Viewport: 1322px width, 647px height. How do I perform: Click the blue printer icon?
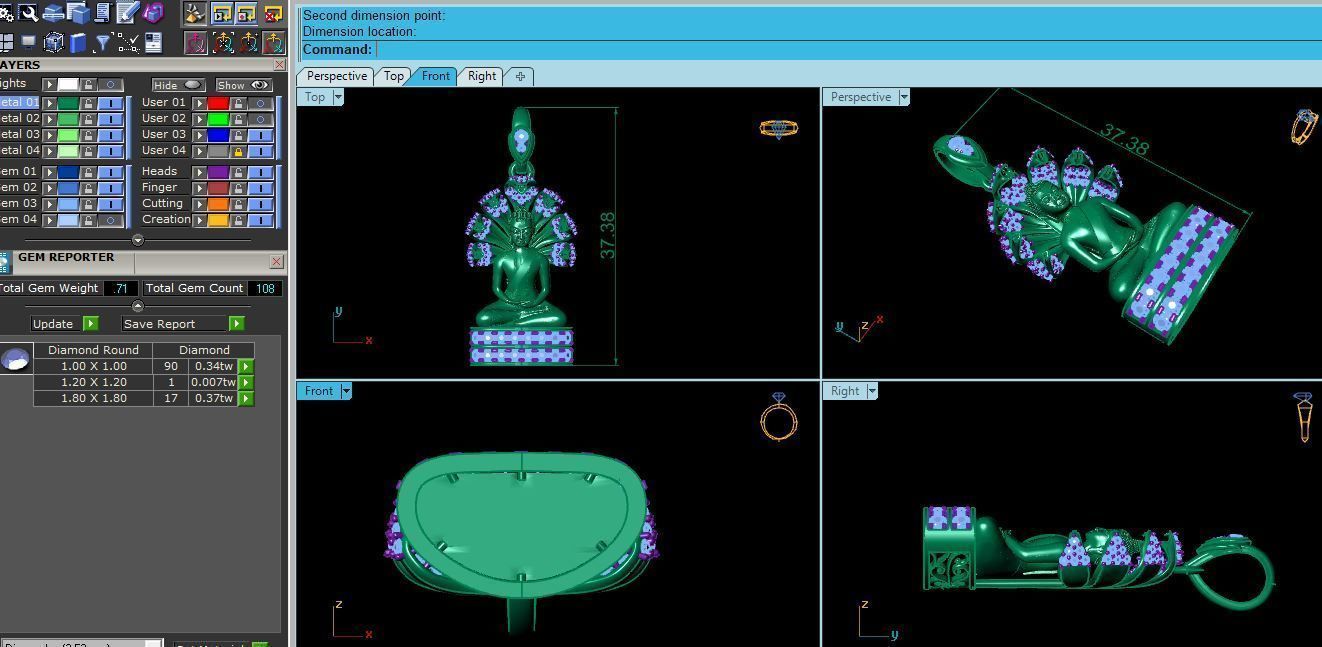[53, 13]
